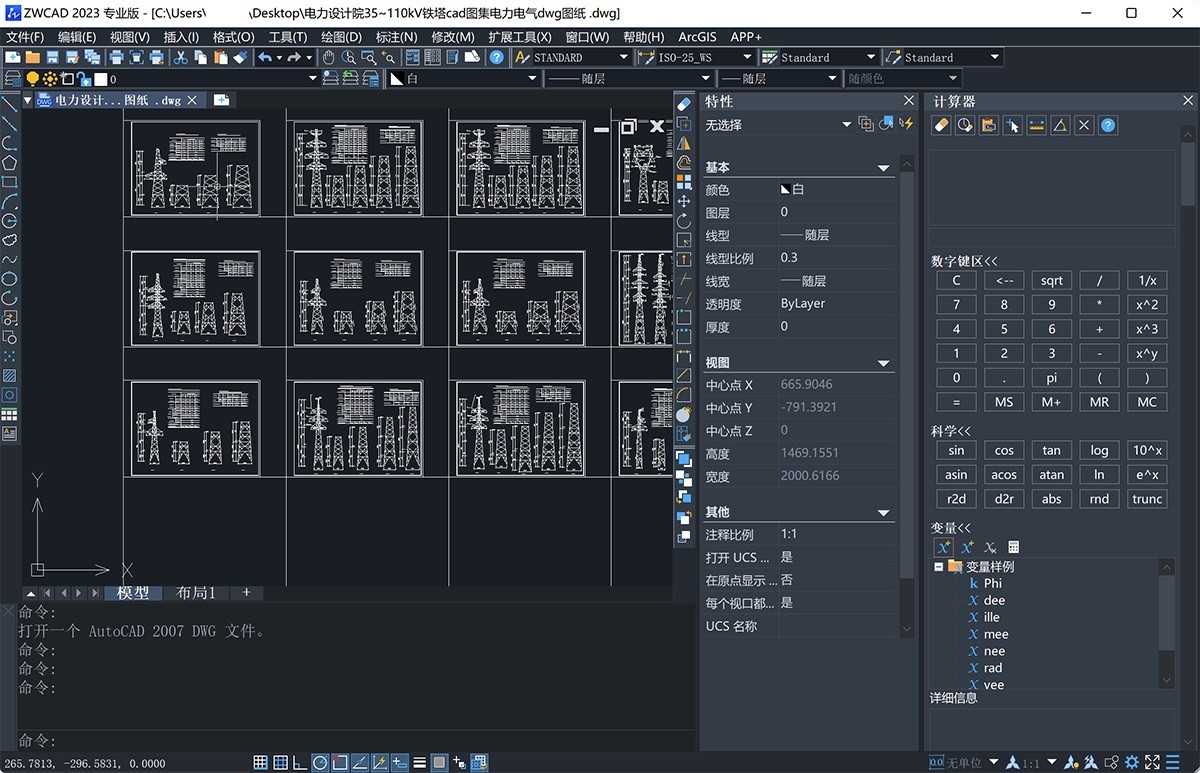
Task: Switch to the 布局1 tab
Action: [196, 592]
